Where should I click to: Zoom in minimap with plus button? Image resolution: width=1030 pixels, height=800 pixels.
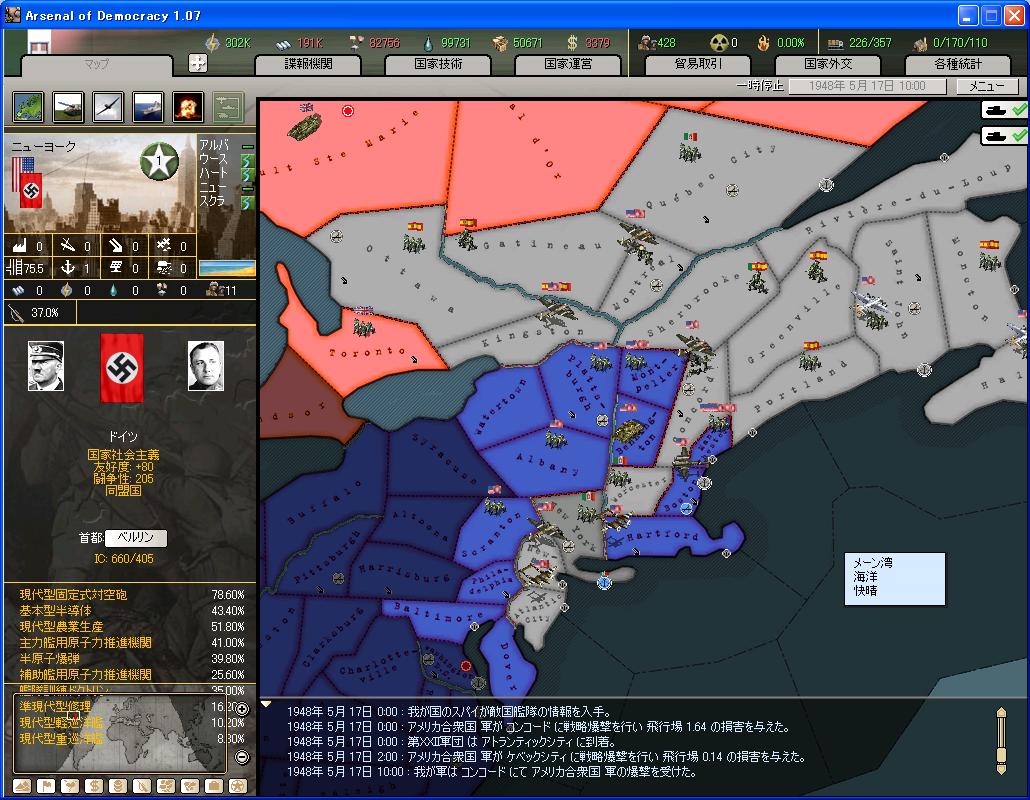(x=242, y=709)
